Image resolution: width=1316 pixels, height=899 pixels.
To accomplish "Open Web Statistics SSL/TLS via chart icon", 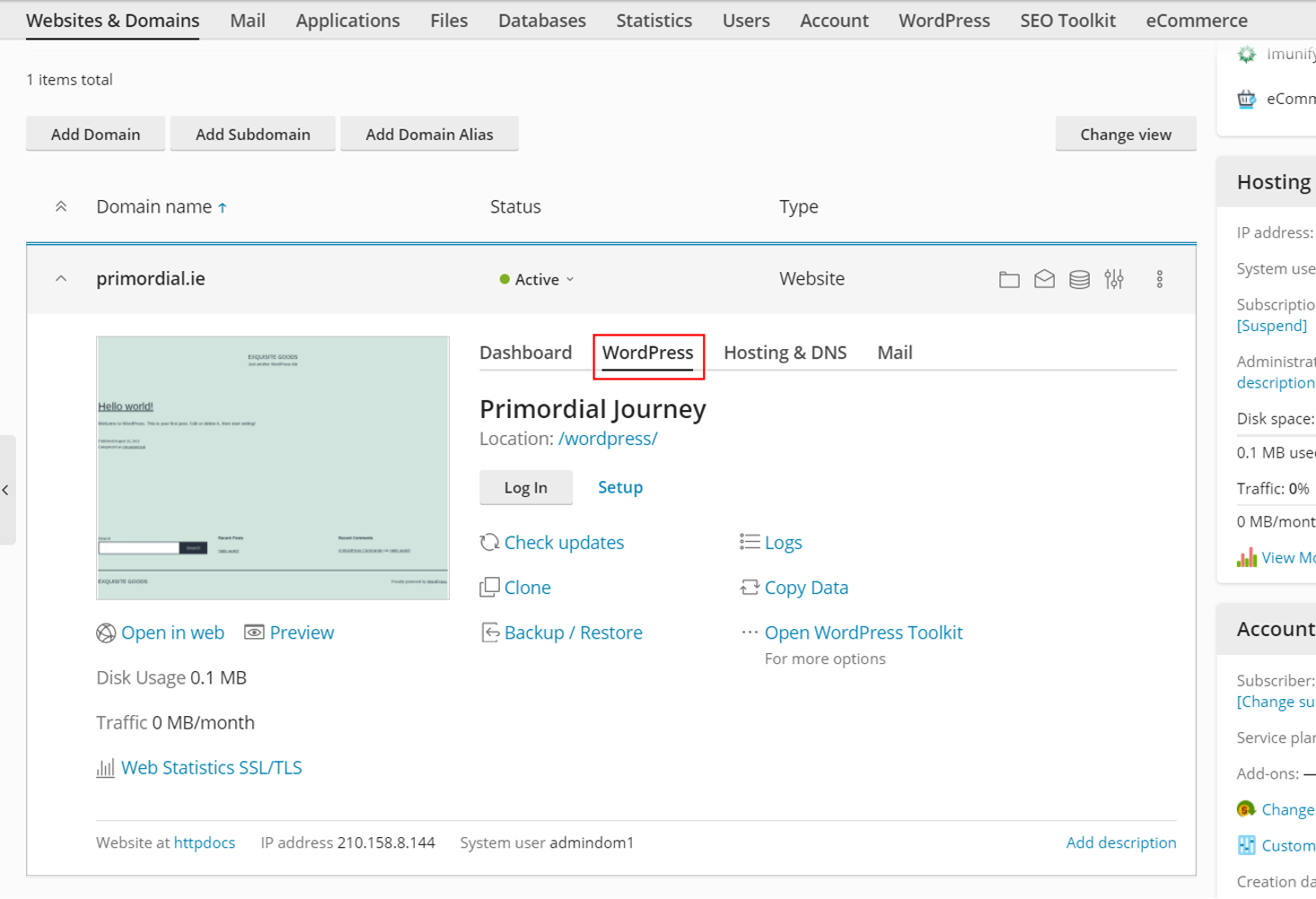I will tap(106, 768).
